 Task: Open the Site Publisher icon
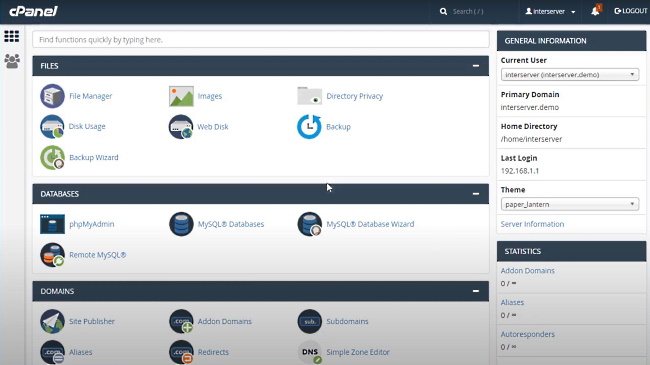(52, 321)
